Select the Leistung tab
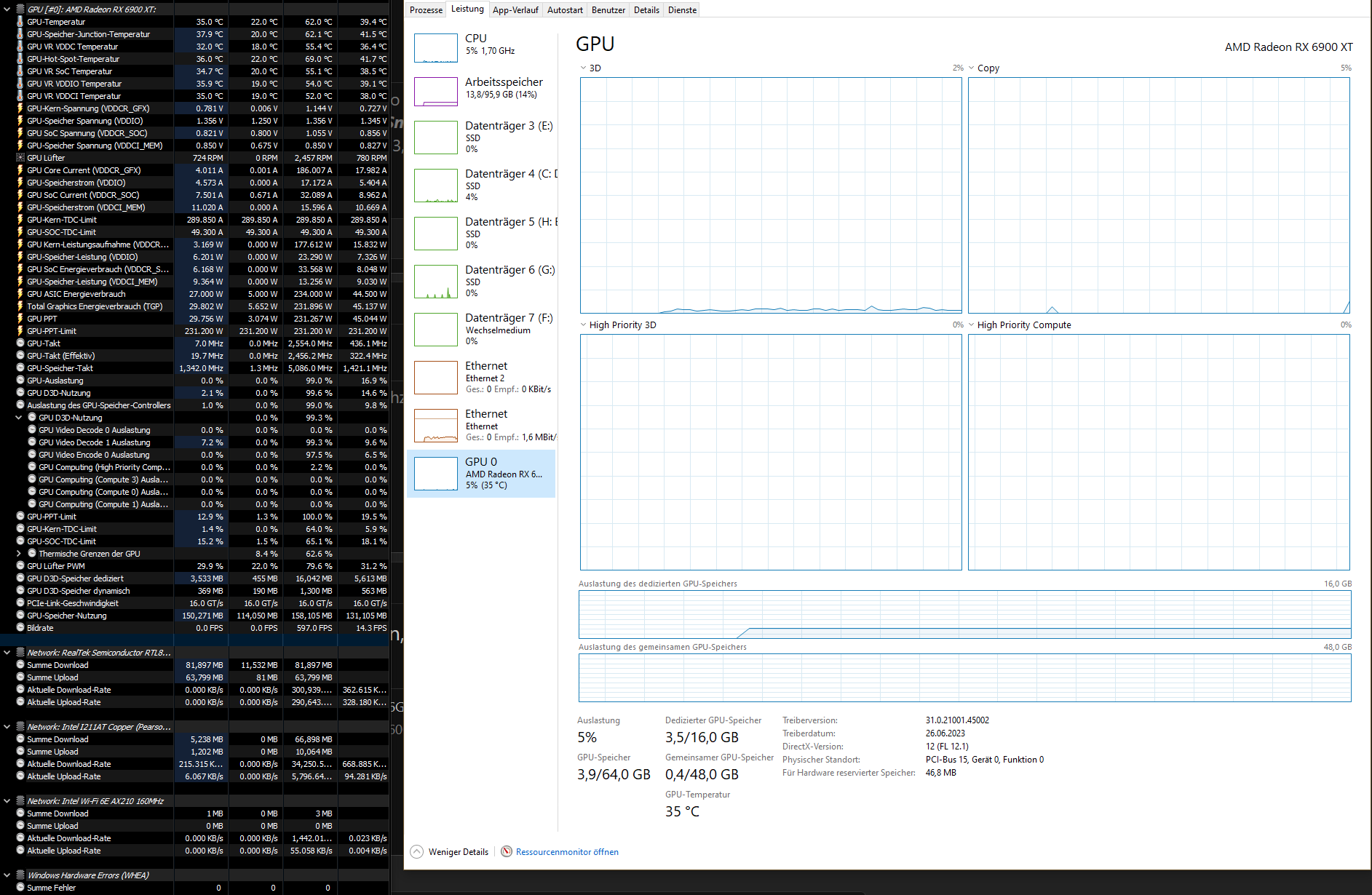1372x895 pixels. 467,9
